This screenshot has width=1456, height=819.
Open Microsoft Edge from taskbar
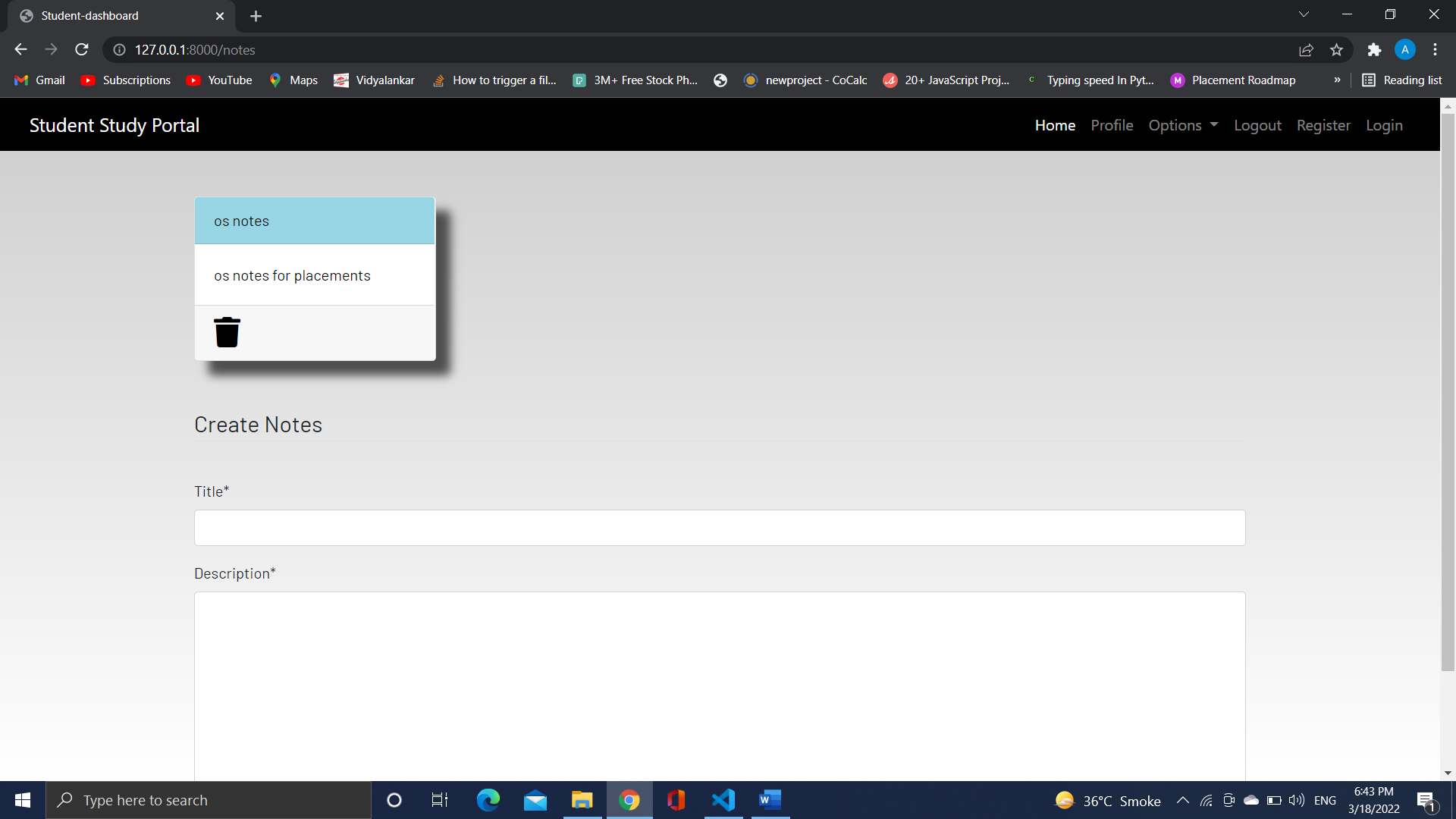coord(488,800)
